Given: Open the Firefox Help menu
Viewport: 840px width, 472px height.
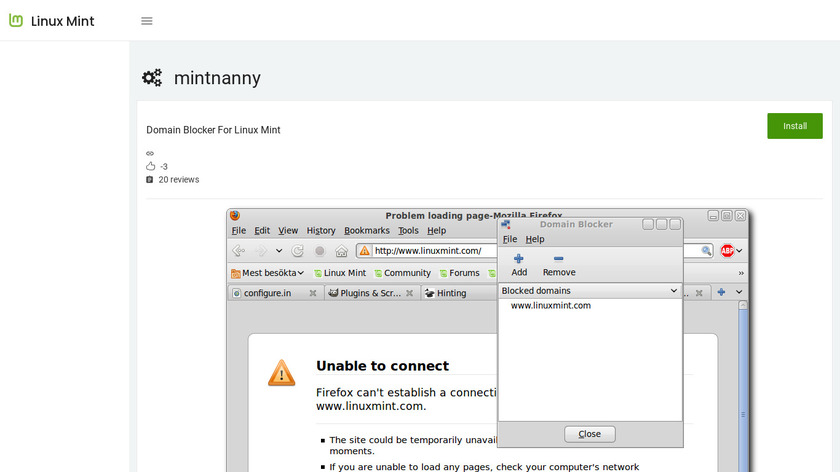Looking at the screenshot, I should (x=437, y=230).
